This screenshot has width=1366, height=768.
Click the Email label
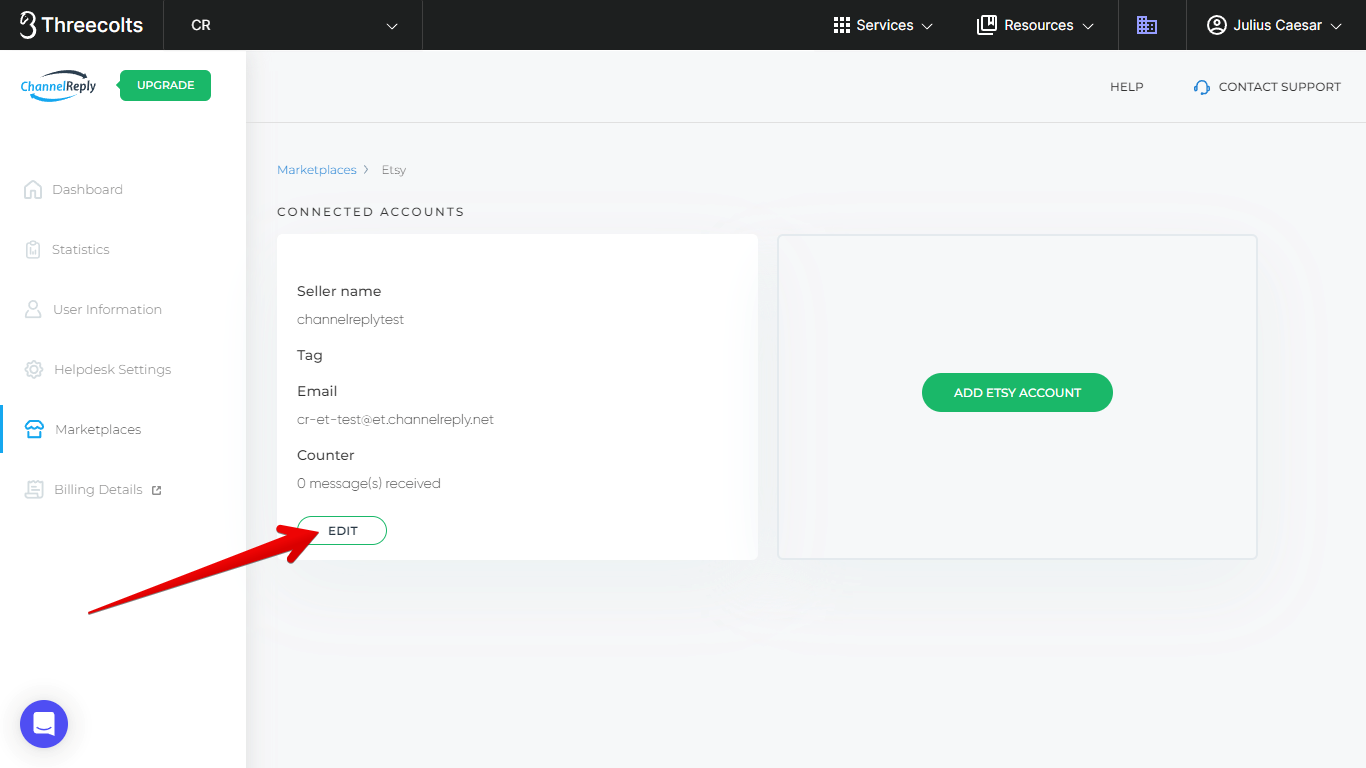(x=317, y=391)
